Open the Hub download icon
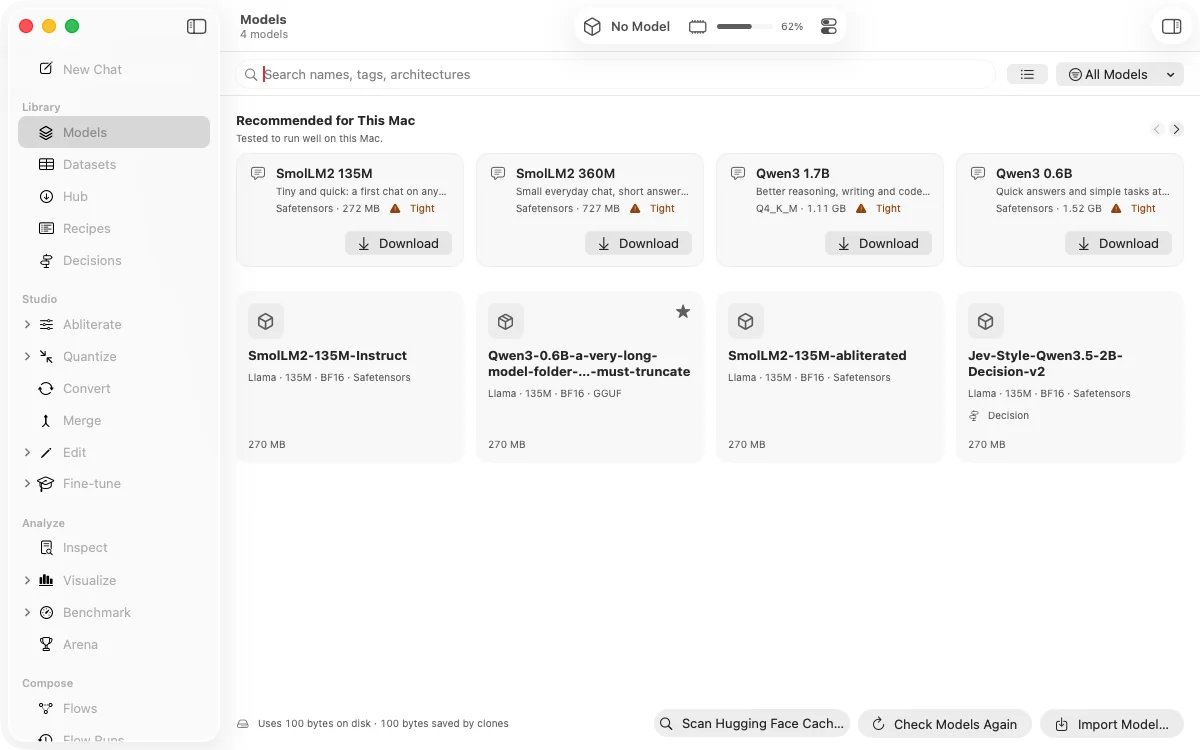 pos(46,197)
